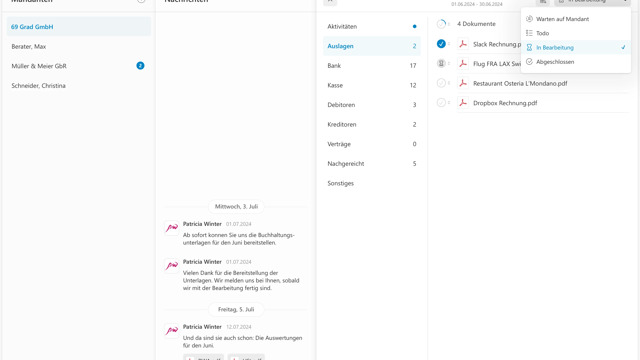Open the Verträge category

(372, 144)
